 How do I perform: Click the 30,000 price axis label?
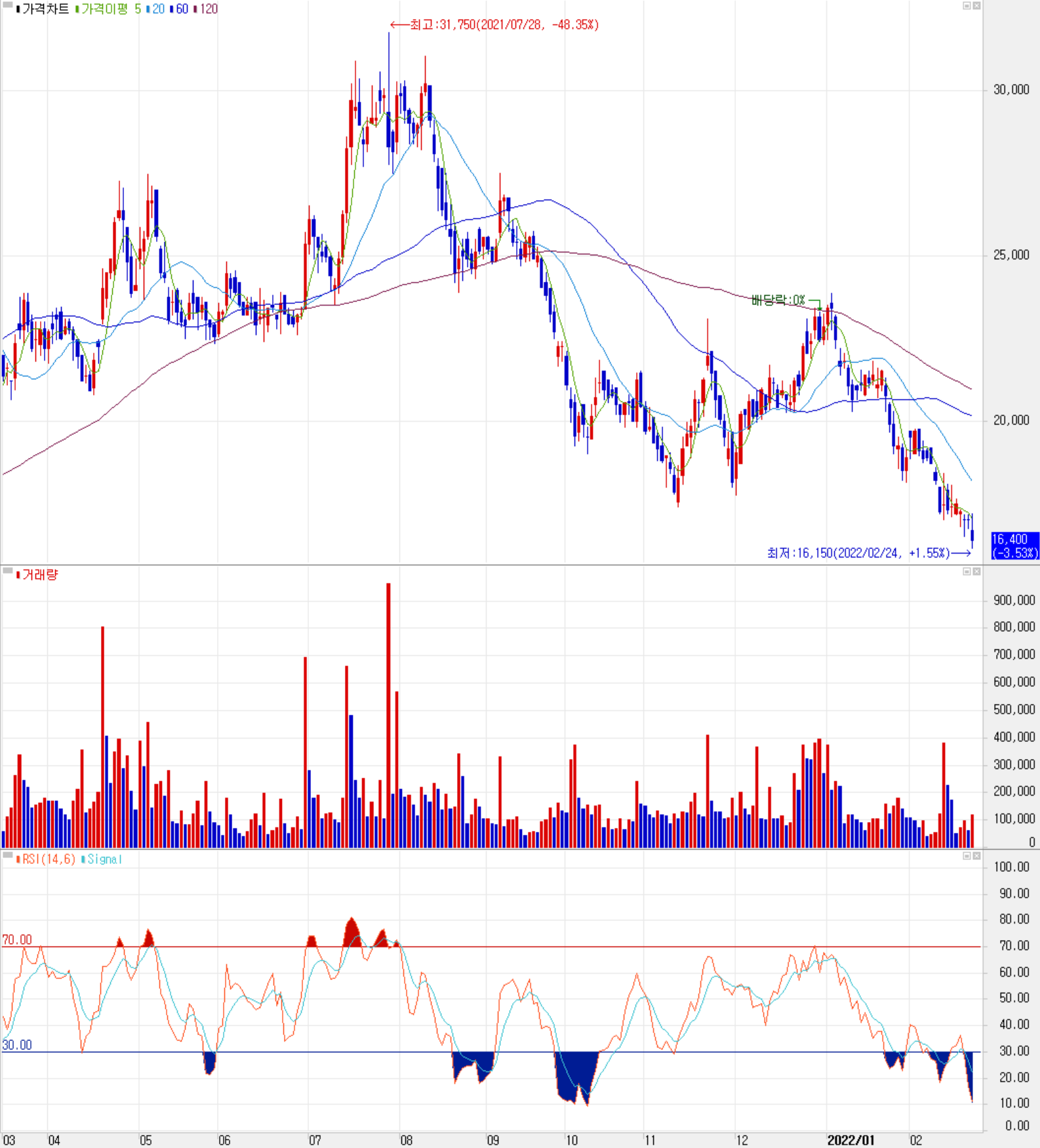tap(1011, 90)
